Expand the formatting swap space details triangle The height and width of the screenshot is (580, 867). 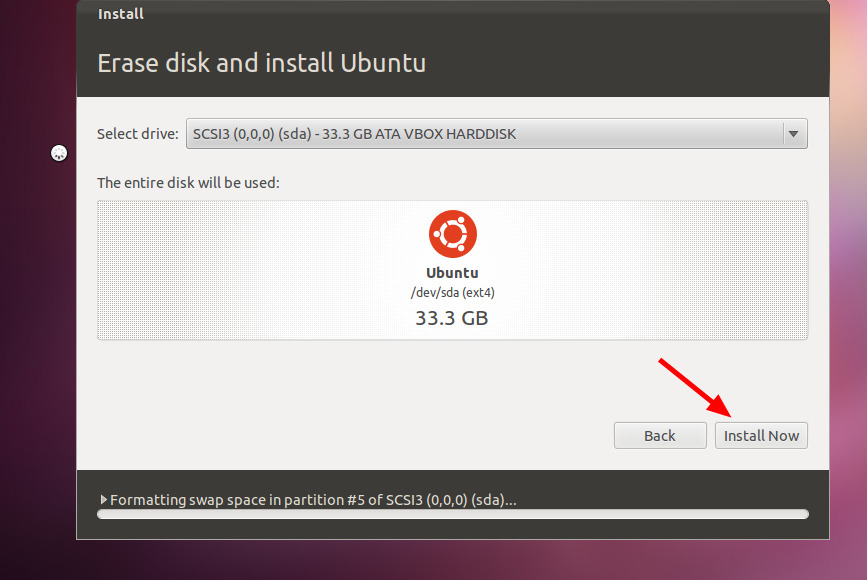click(x=104, y=499)
